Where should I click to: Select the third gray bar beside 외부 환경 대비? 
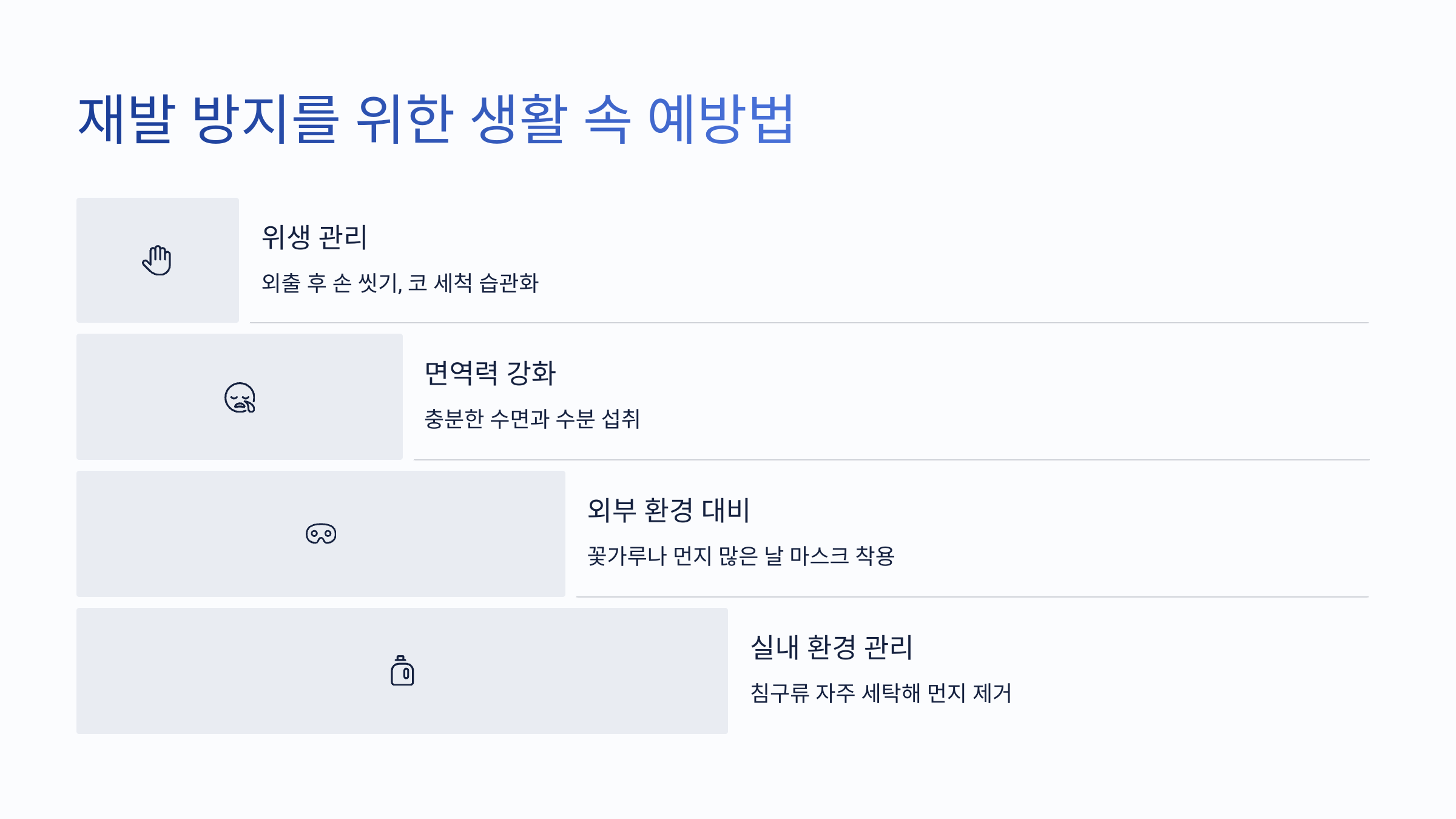[x=321, y=534]
